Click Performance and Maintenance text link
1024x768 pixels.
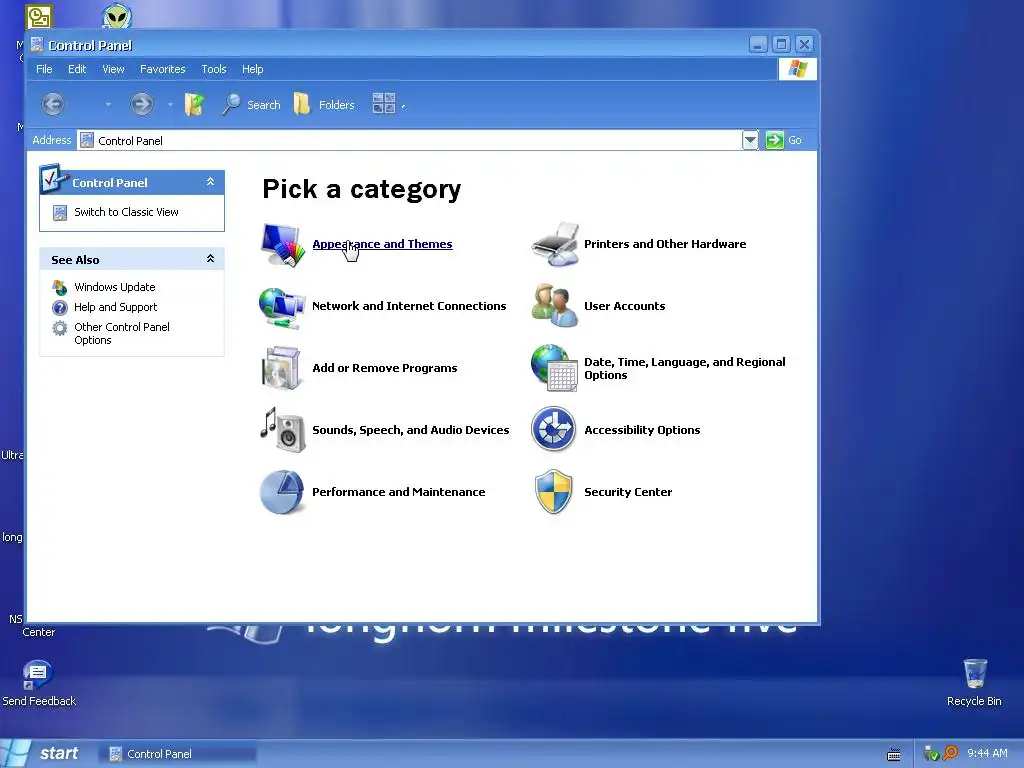click(398, 492)
